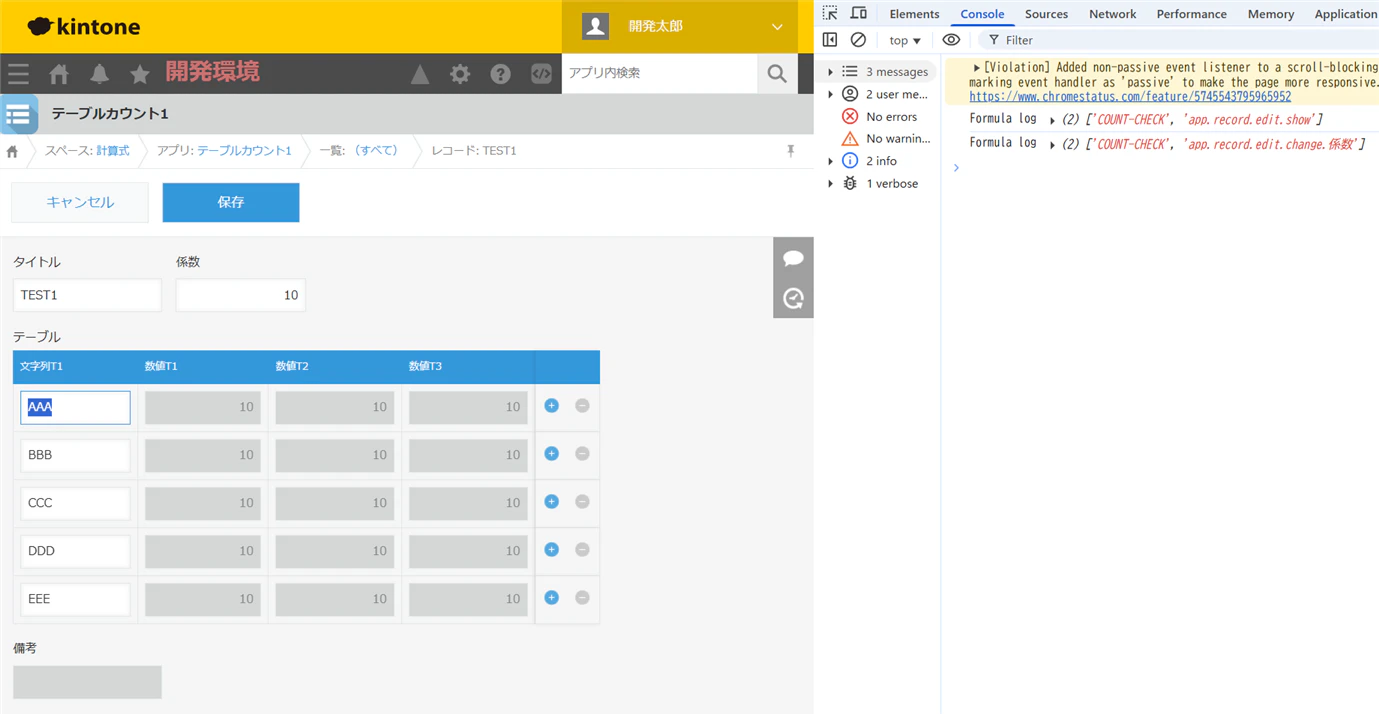Click the キャンセル button
Screen dimensions: 1379x714
point(80,202)
